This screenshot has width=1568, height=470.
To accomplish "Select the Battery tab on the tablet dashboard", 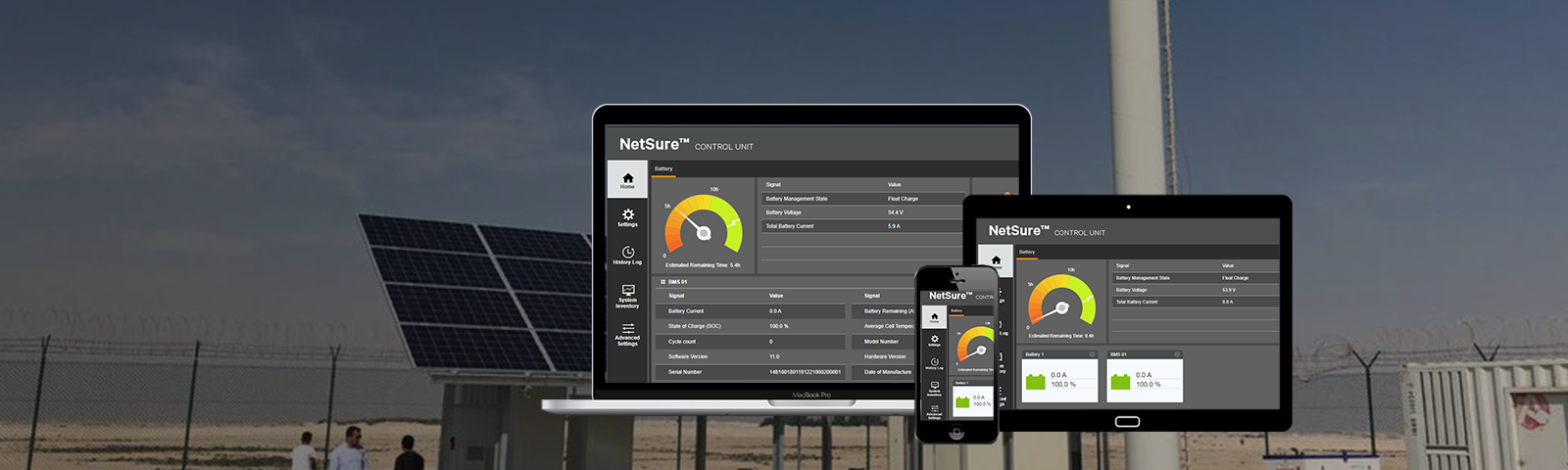I will click(1027, 253).
